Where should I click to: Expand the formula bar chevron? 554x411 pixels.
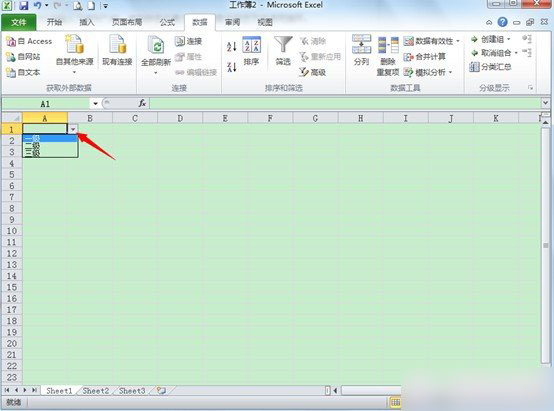point(545,103)
